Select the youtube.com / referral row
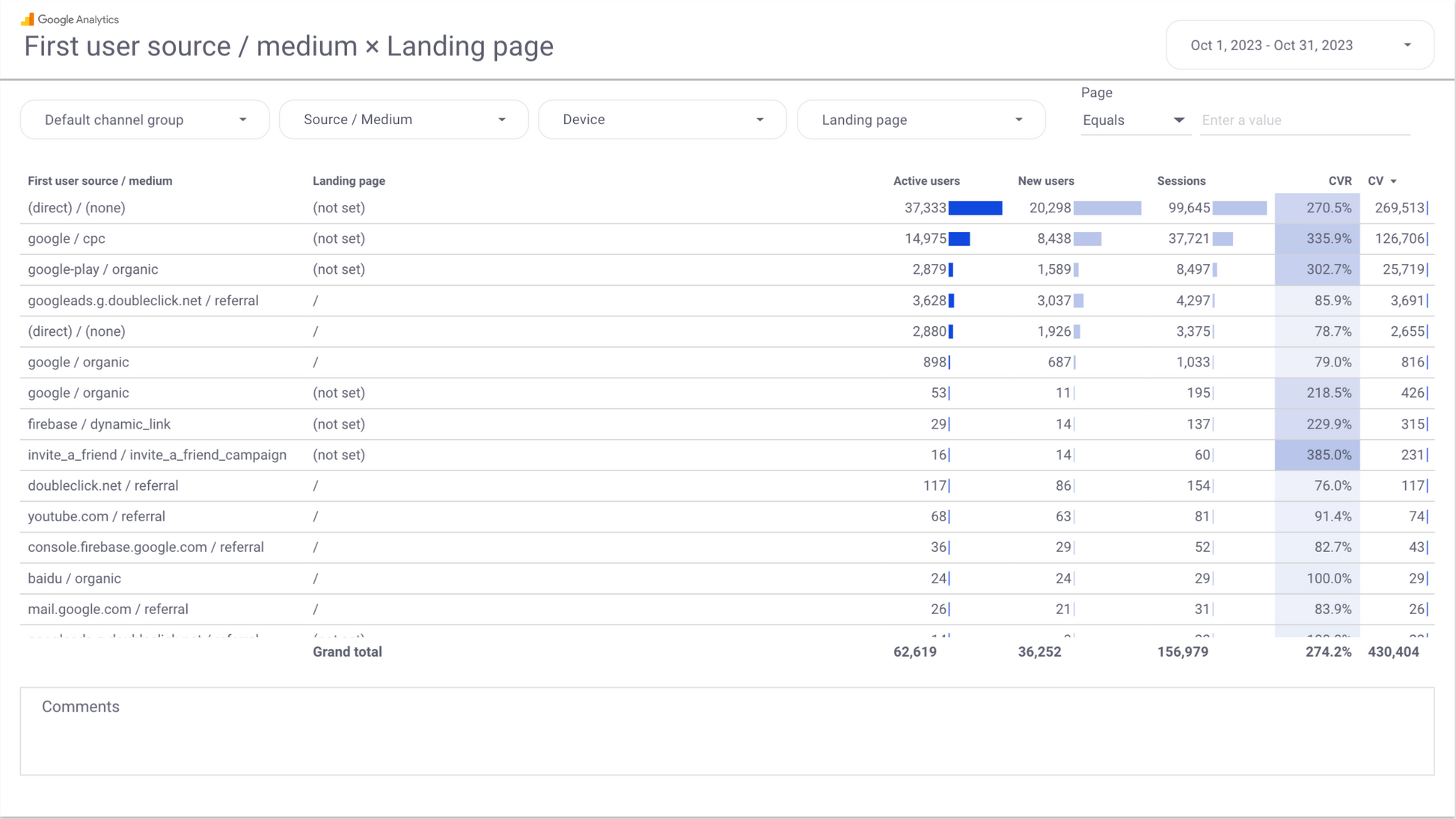Screen dimensions: 1456x819 point(97,516)
